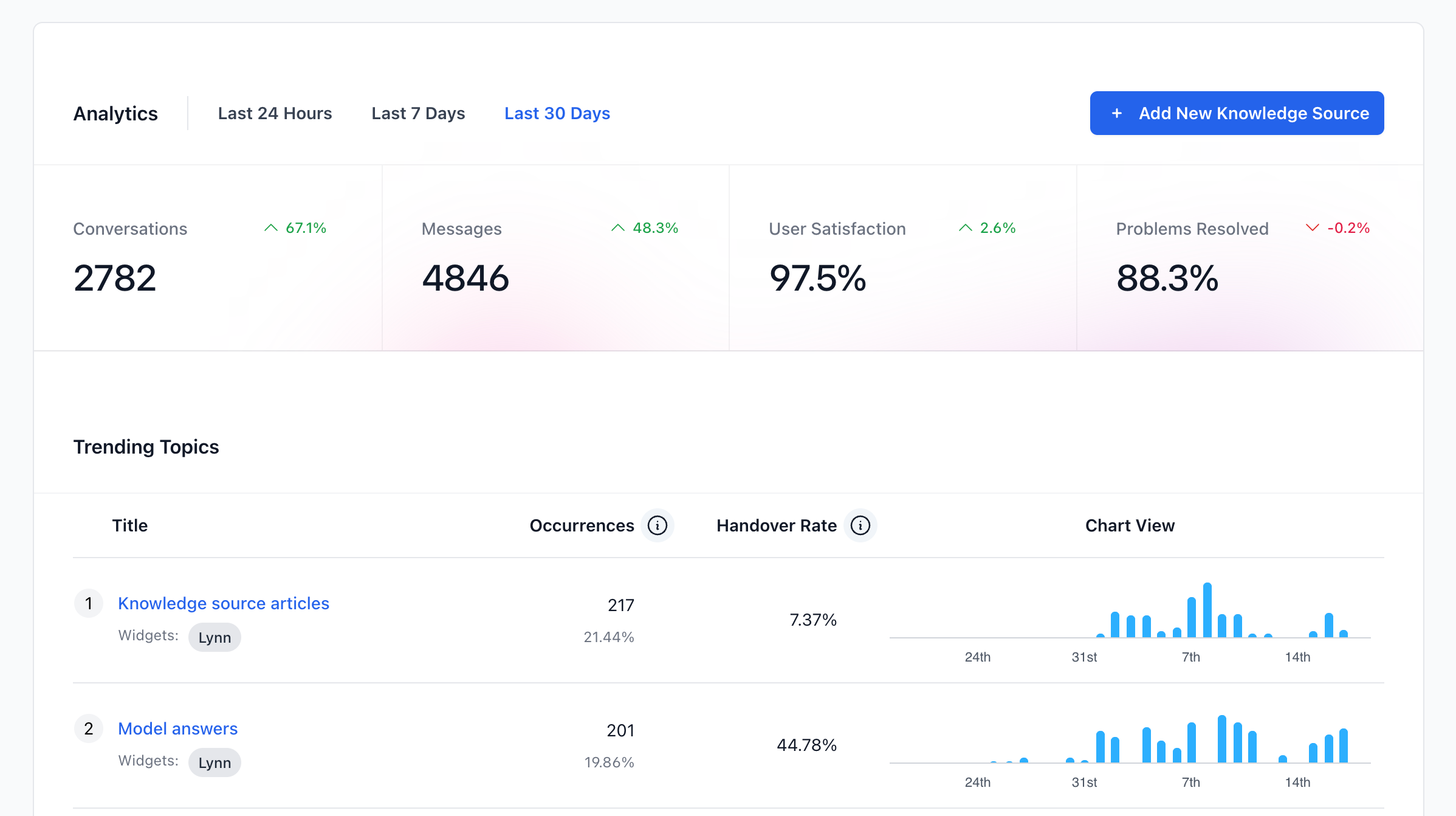Click the rank 2 number badge
The height and width of the screenshot is (816, 1456).
coord(89,728)
